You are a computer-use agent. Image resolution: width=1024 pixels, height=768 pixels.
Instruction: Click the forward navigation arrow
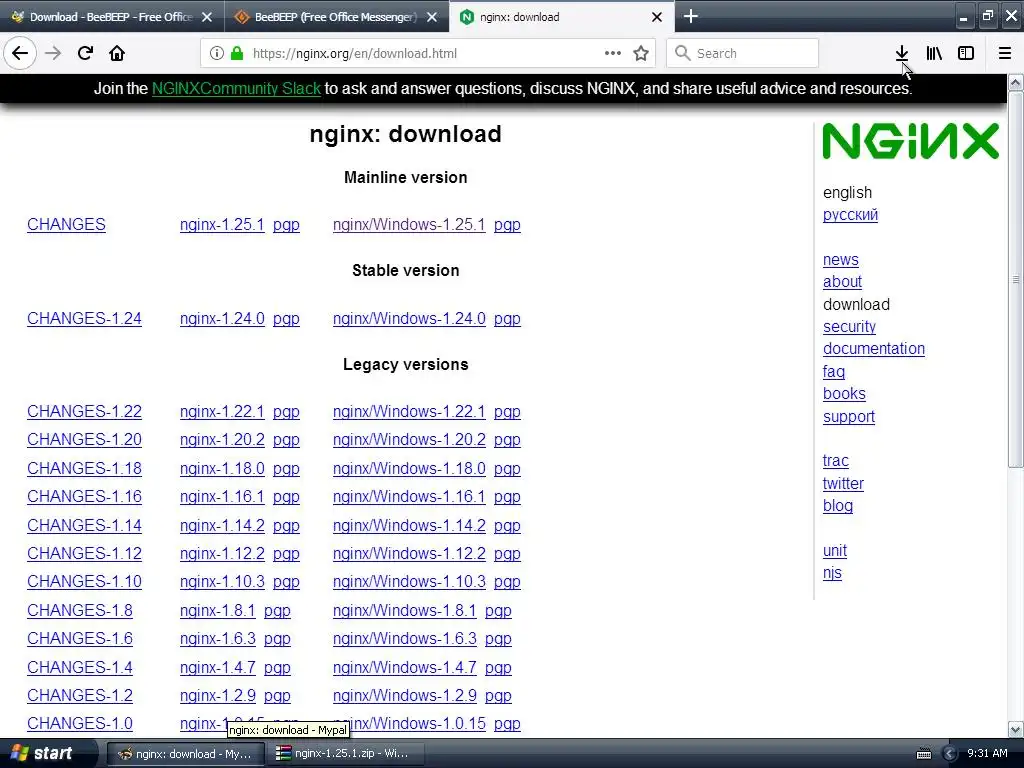[x=53, y=54]
